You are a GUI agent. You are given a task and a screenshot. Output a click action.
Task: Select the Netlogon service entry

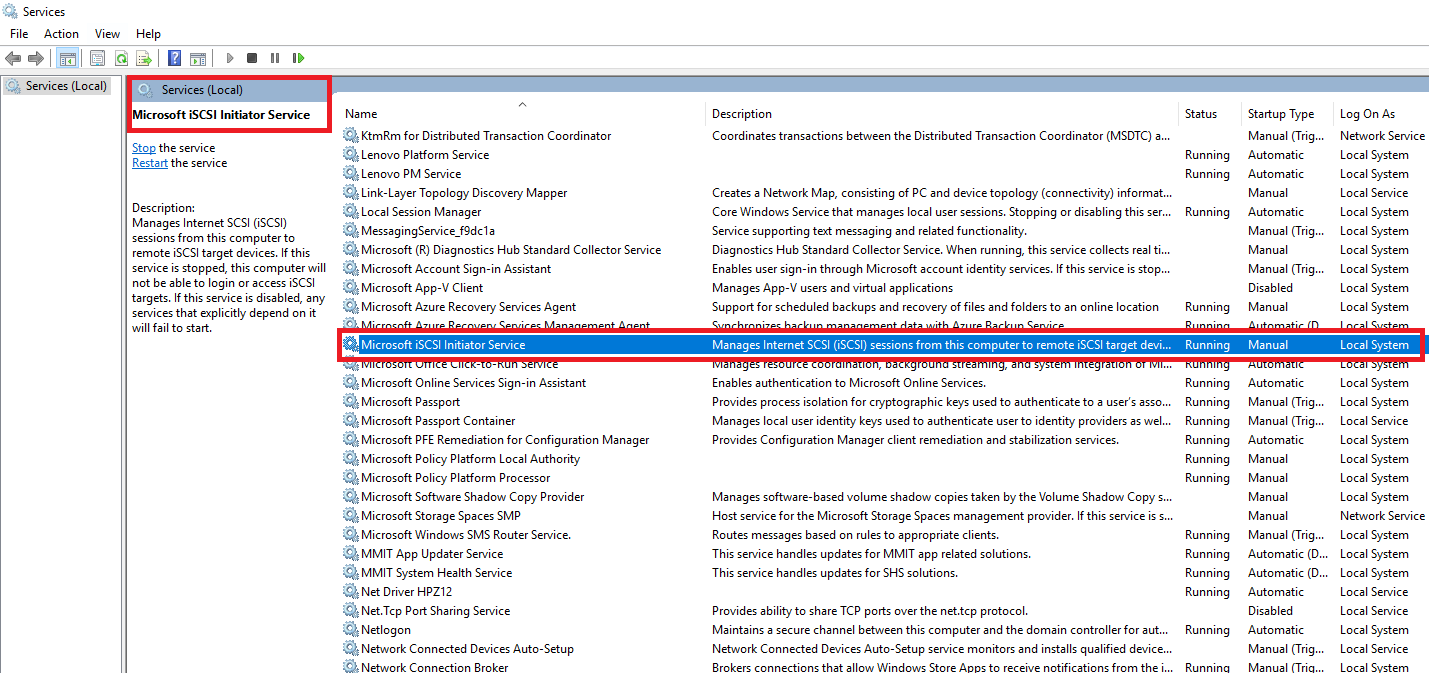[388, 629]
